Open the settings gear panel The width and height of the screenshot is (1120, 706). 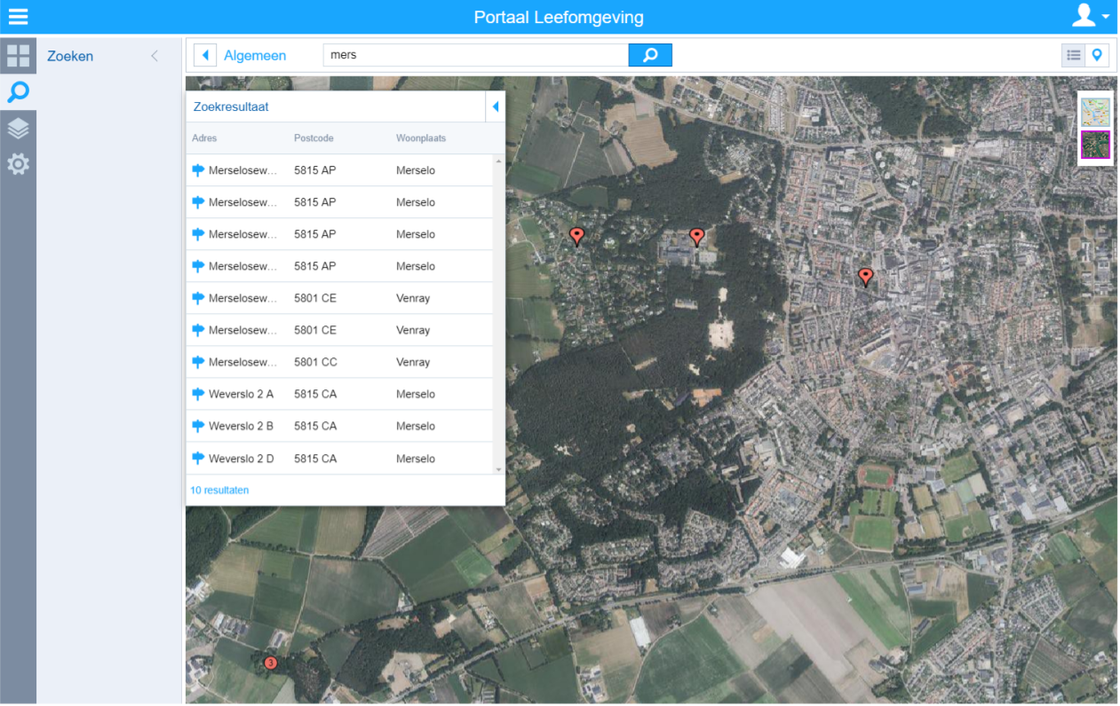point(18,164)
